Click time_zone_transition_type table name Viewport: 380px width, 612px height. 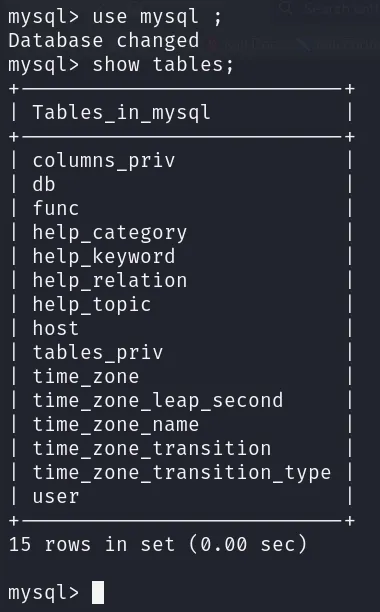(x=182, y=473)
